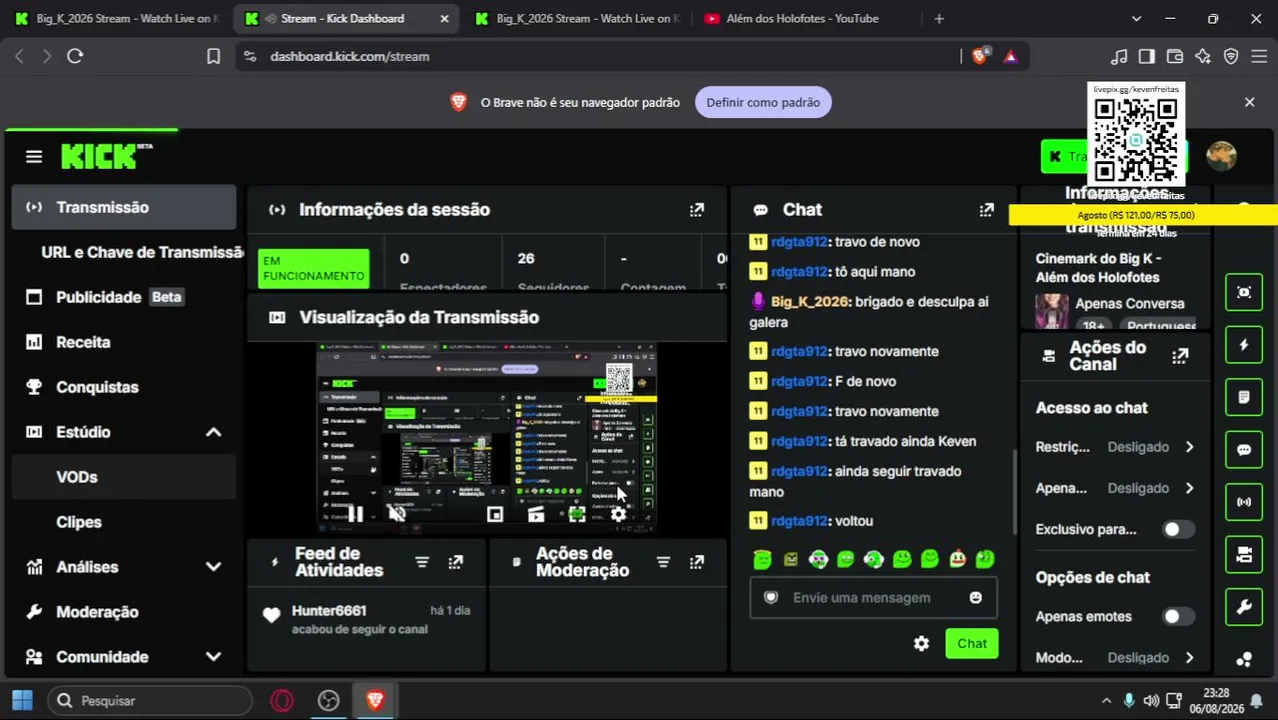This screenshot has height=720, width=1278.
Task: Toggle mini-player mode in stream preview
Action: (494, 514)
